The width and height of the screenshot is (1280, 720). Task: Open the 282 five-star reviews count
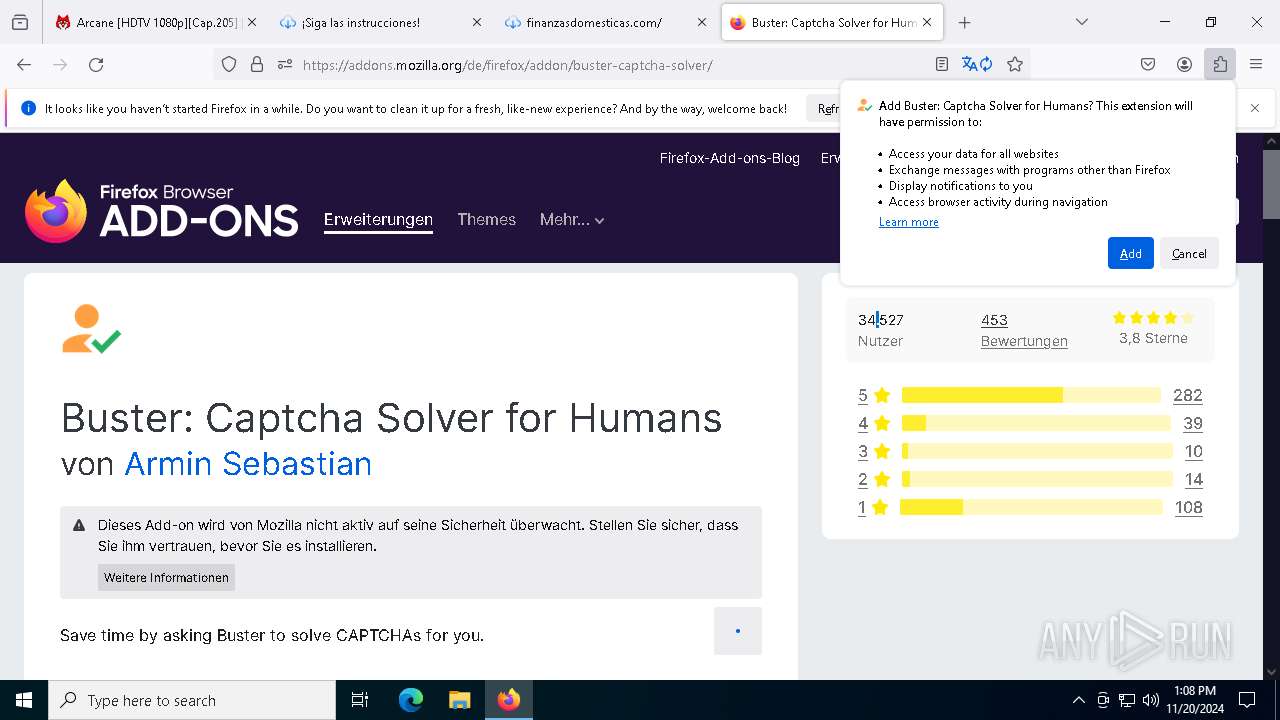[x=1188, y=395]
